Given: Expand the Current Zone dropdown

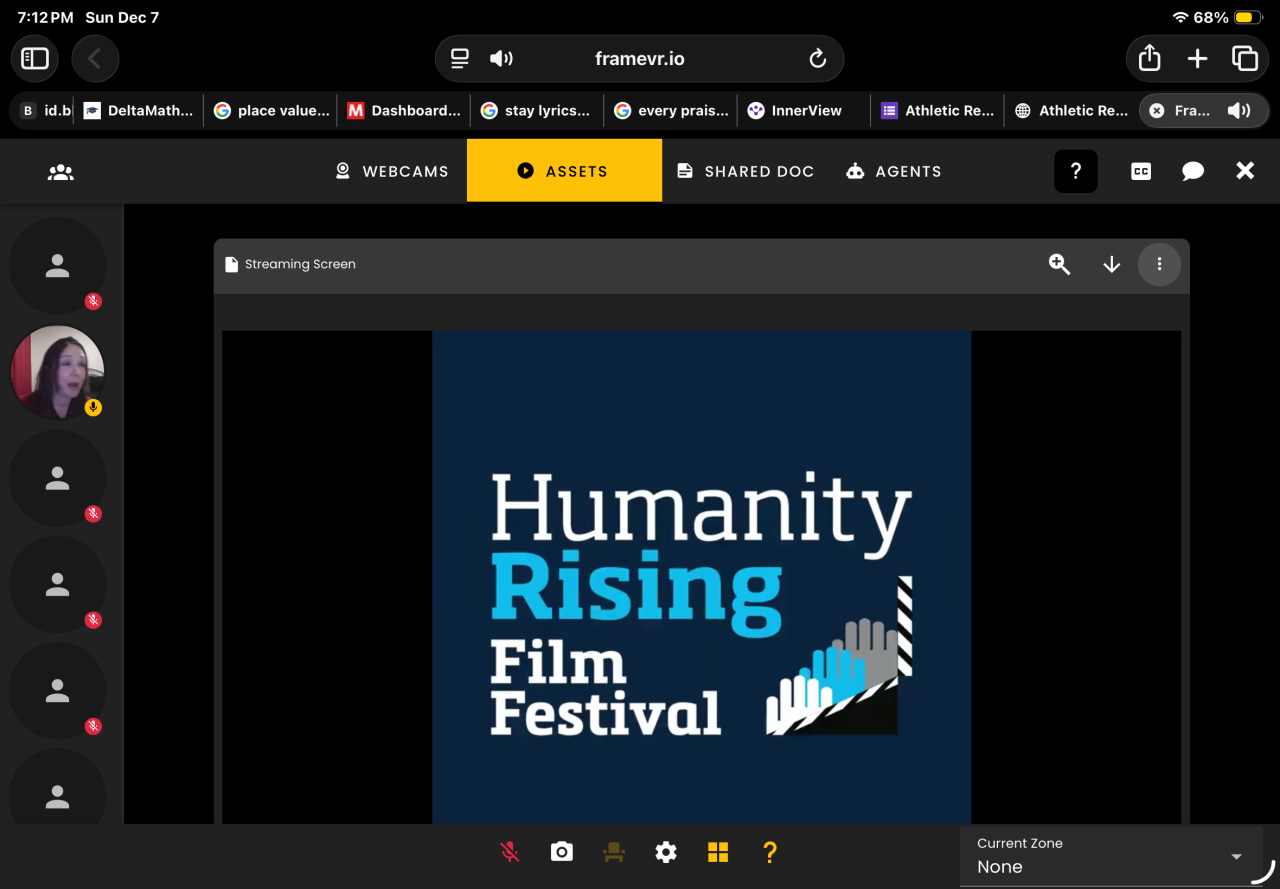Looking at the screenshot, I should 1110,856.
